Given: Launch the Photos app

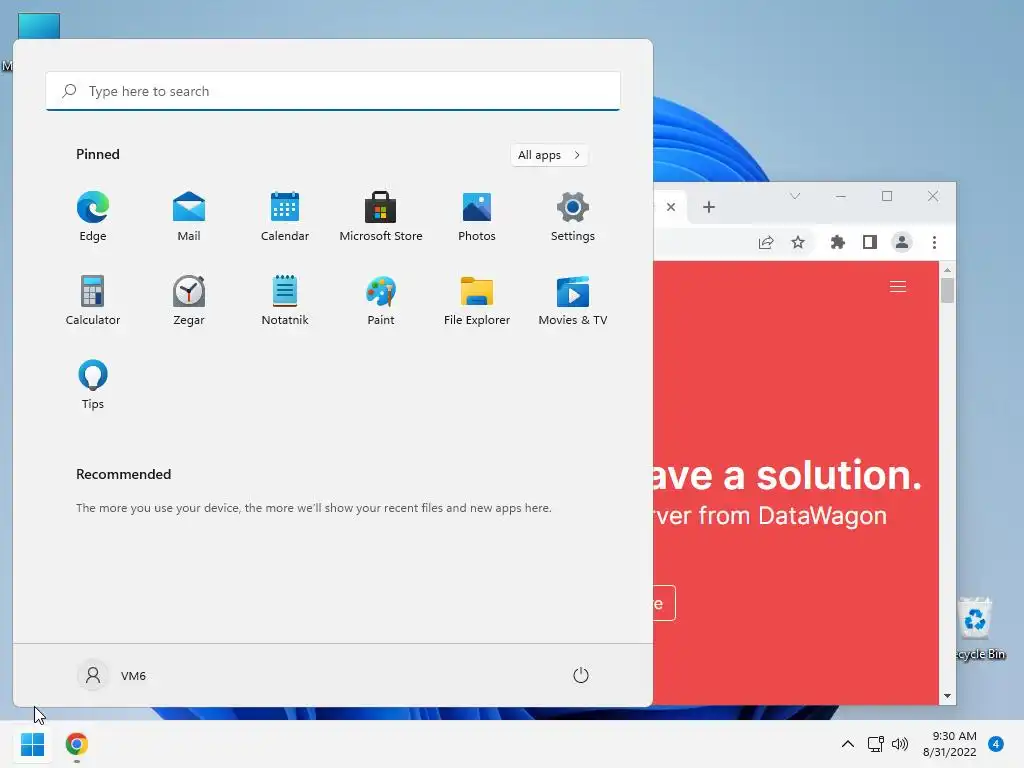Looking at the screenshot, I should (x=477, y=217).
